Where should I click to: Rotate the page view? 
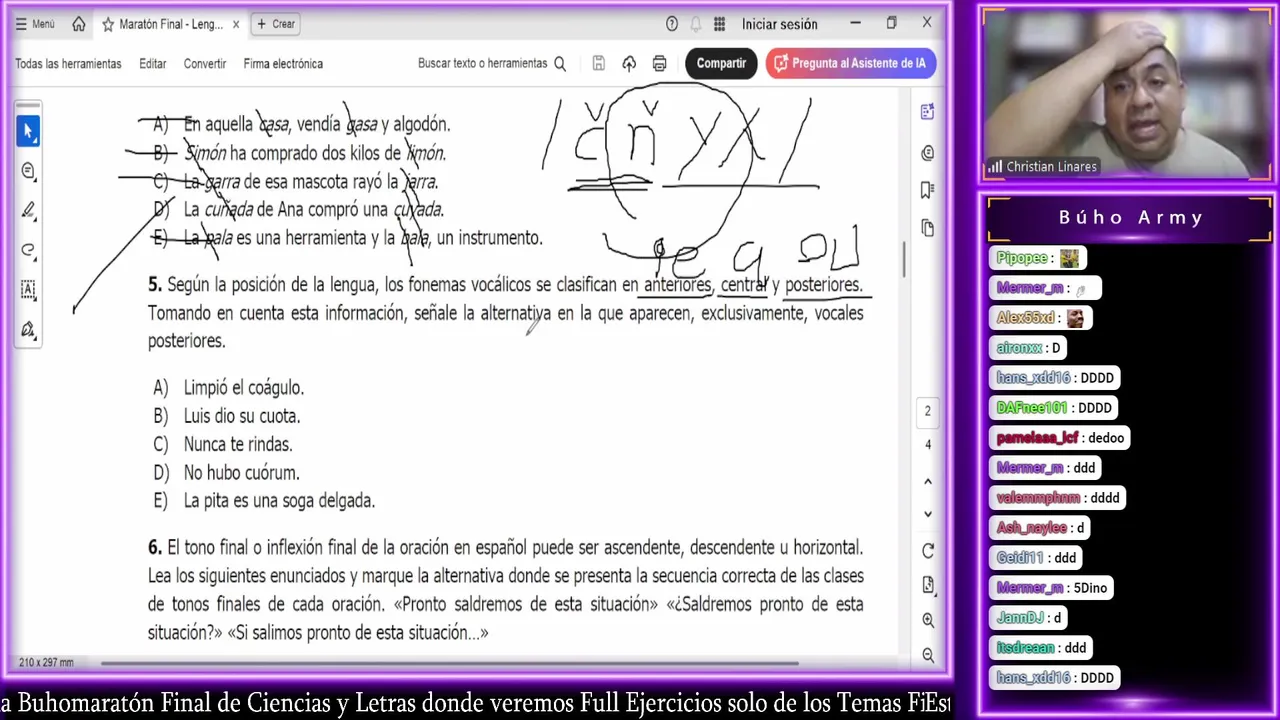[928, 551]
